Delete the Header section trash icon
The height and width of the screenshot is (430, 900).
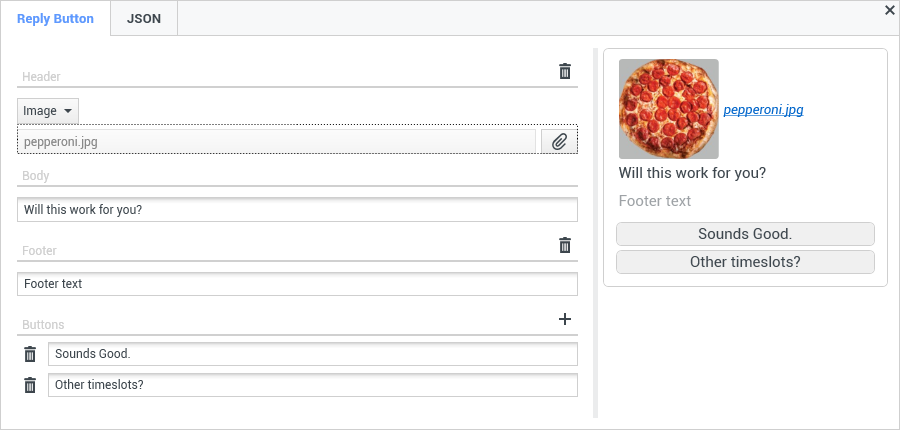click(565, 71)
